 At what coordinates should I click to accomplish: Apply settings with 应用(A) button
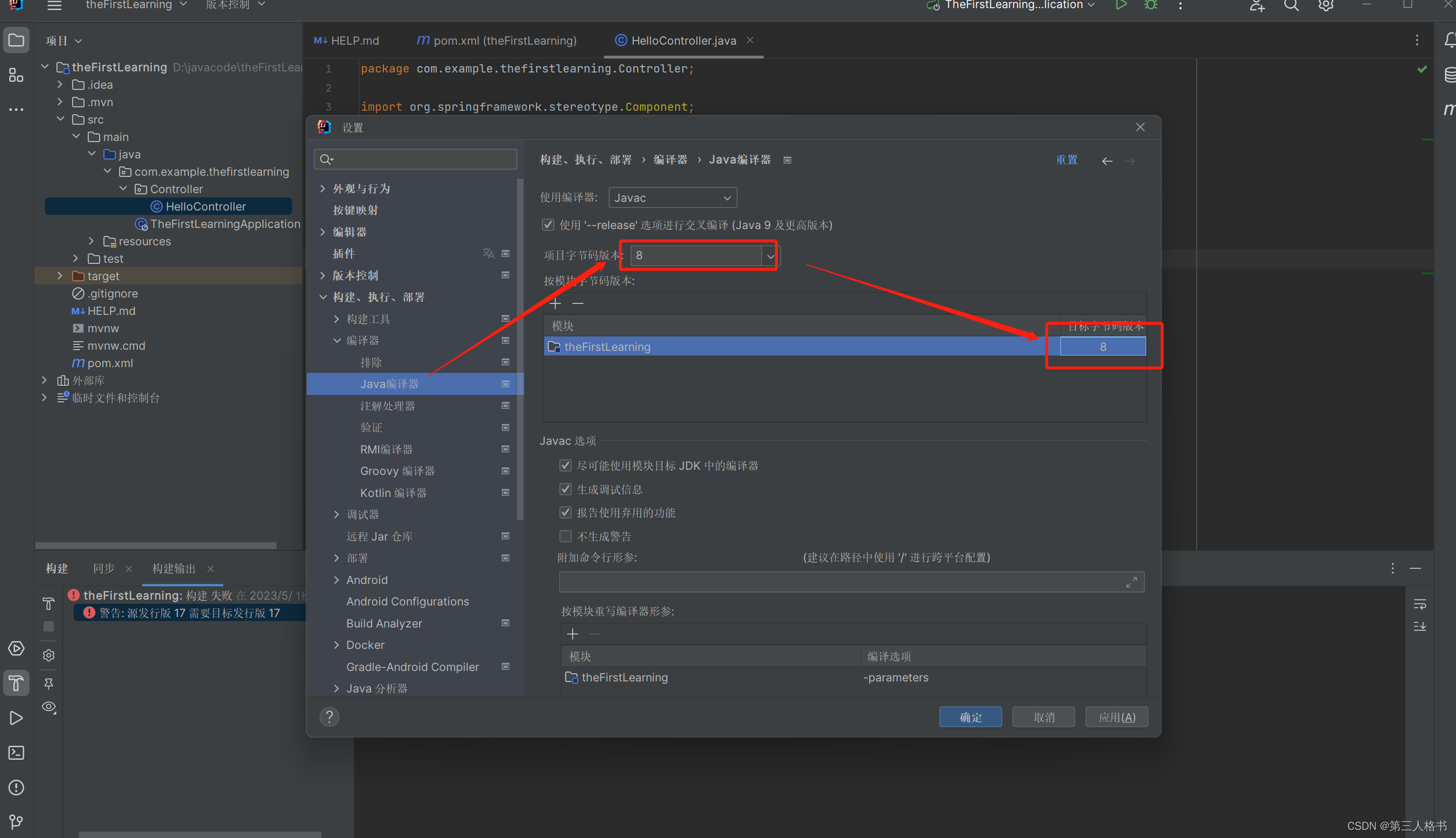(x=1117, y=717)
